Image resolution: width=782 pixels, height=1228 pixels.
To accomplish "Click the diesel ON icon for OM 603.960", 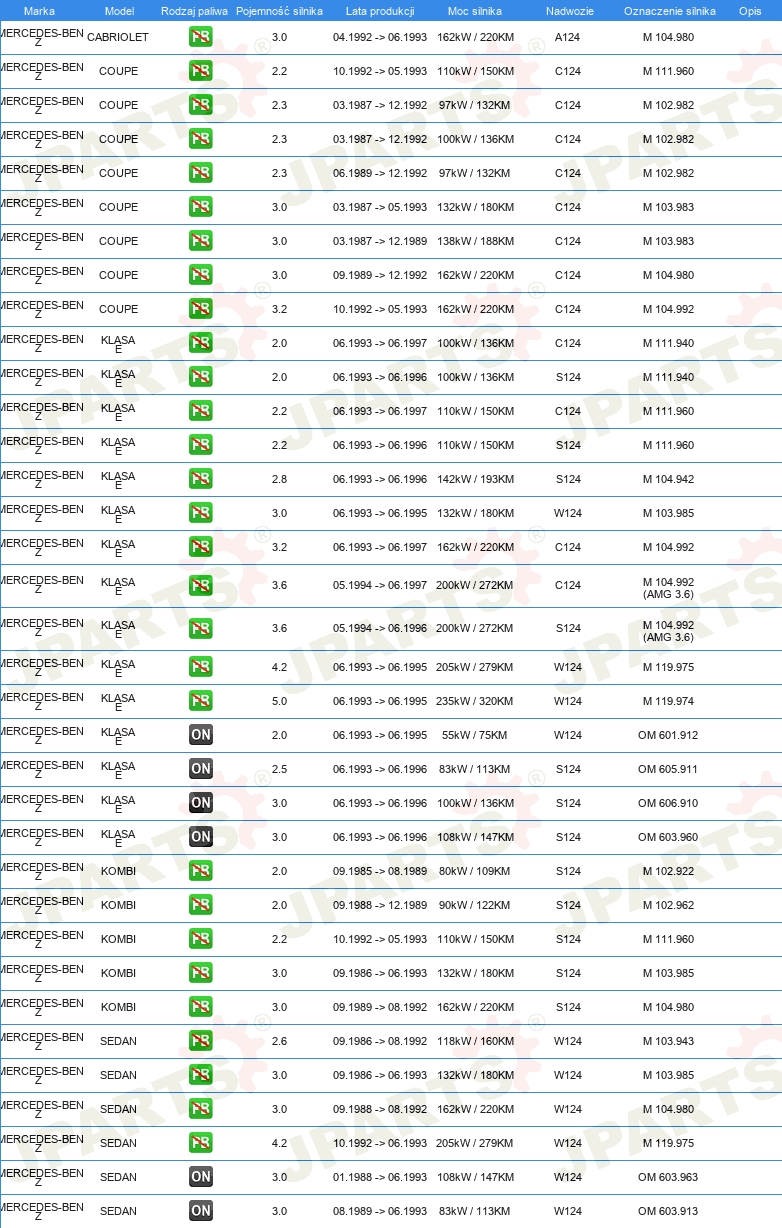I will (201, 837).
